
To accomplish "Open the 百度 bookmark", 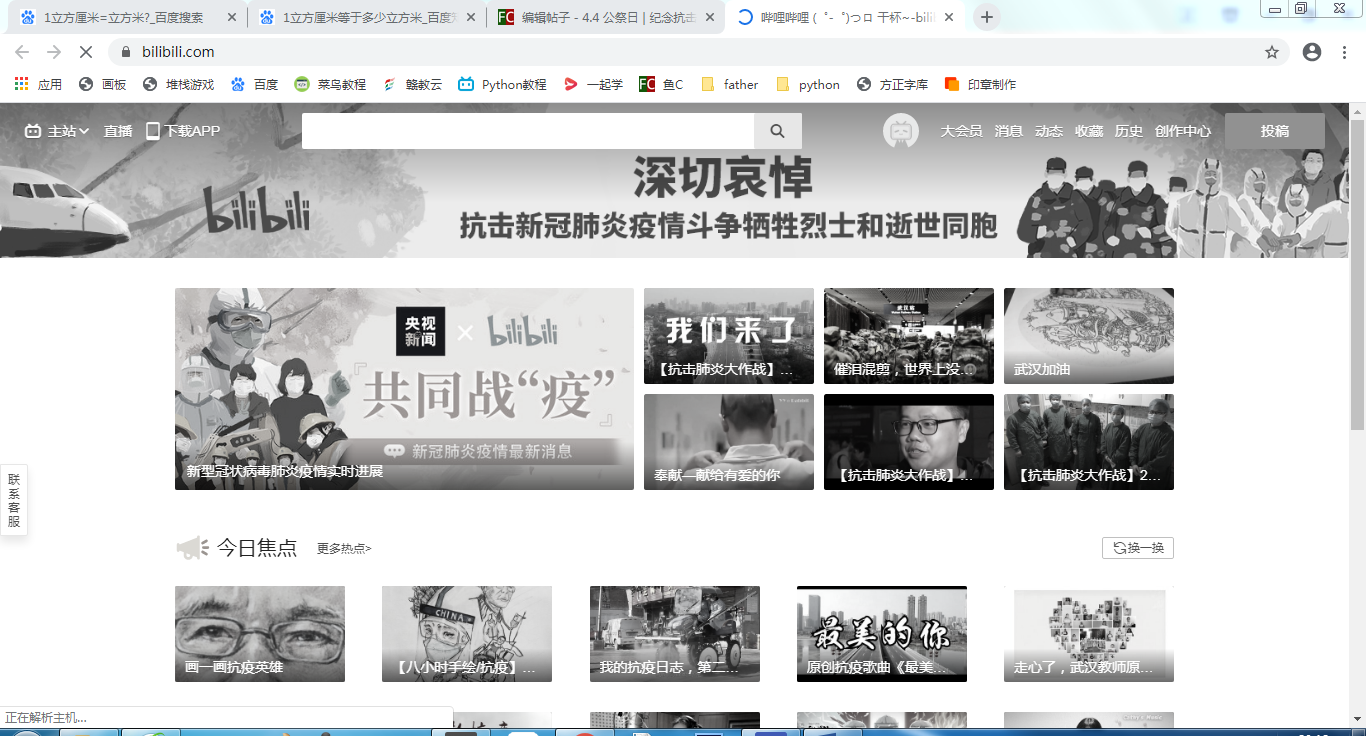I will 255,85.
